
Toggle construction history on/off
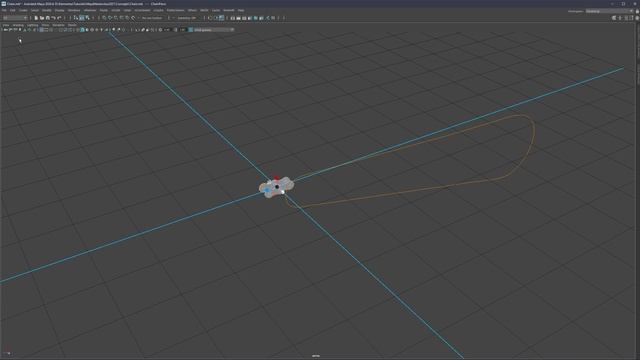coord(221,18)
